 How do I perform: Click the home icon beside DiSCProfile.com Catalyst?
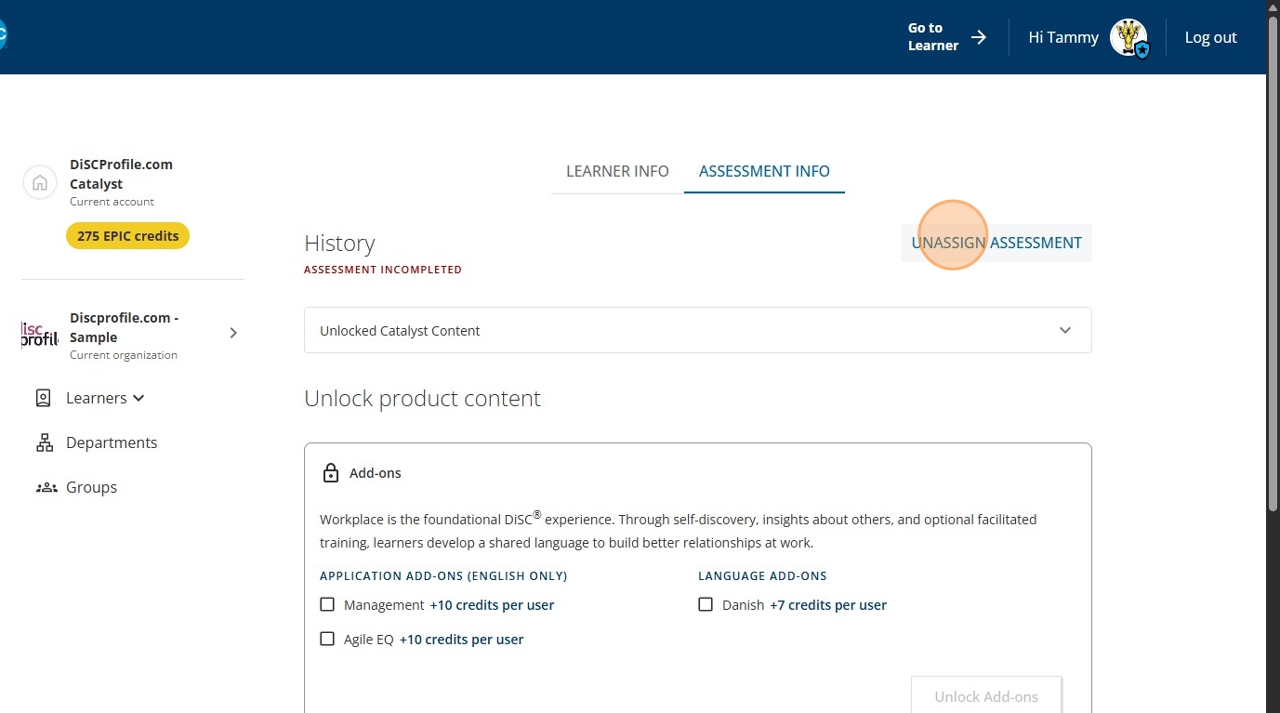[40, 183]
